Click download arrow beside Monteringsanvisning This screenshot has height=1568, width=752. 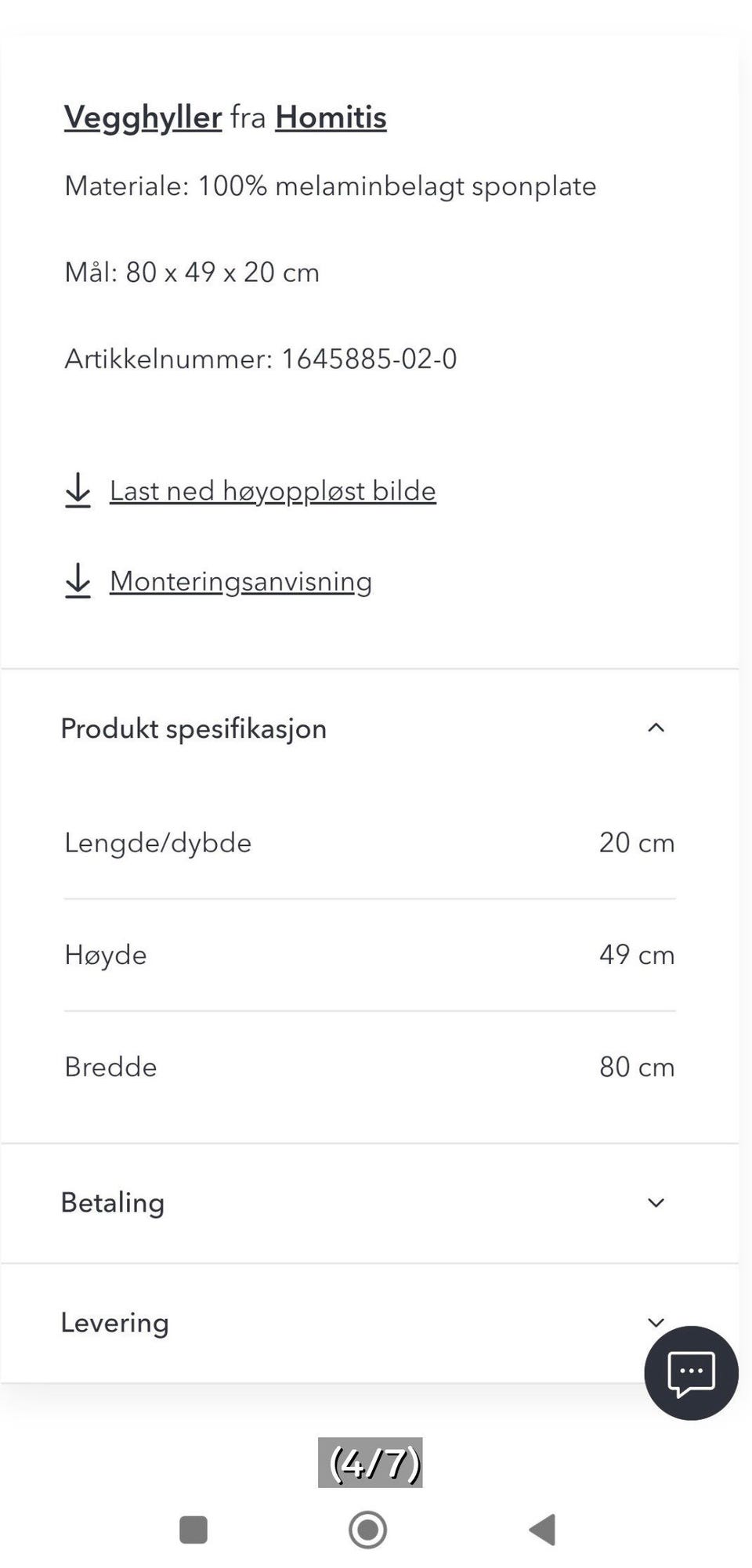click(78, 581)
